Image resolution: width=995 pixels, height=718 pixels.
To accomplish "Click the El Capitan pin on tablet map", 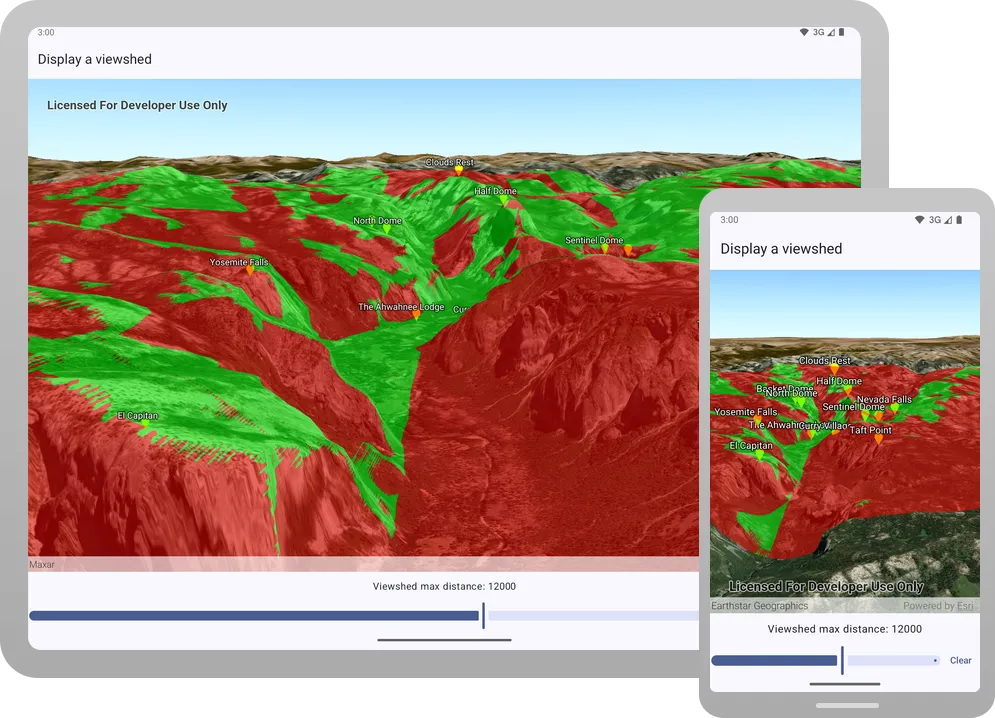I will pos(145,424).
